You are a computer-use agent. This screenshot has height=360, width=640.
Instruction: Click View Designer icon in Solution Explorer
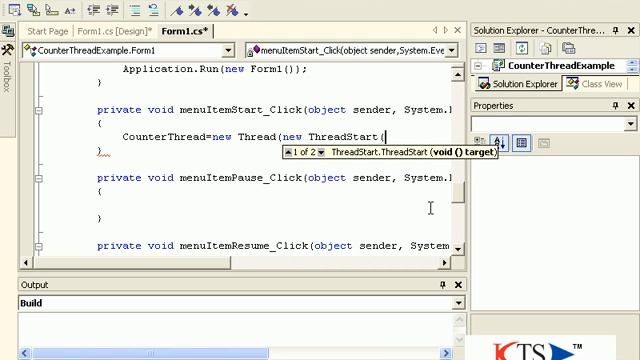click(499, 48)
